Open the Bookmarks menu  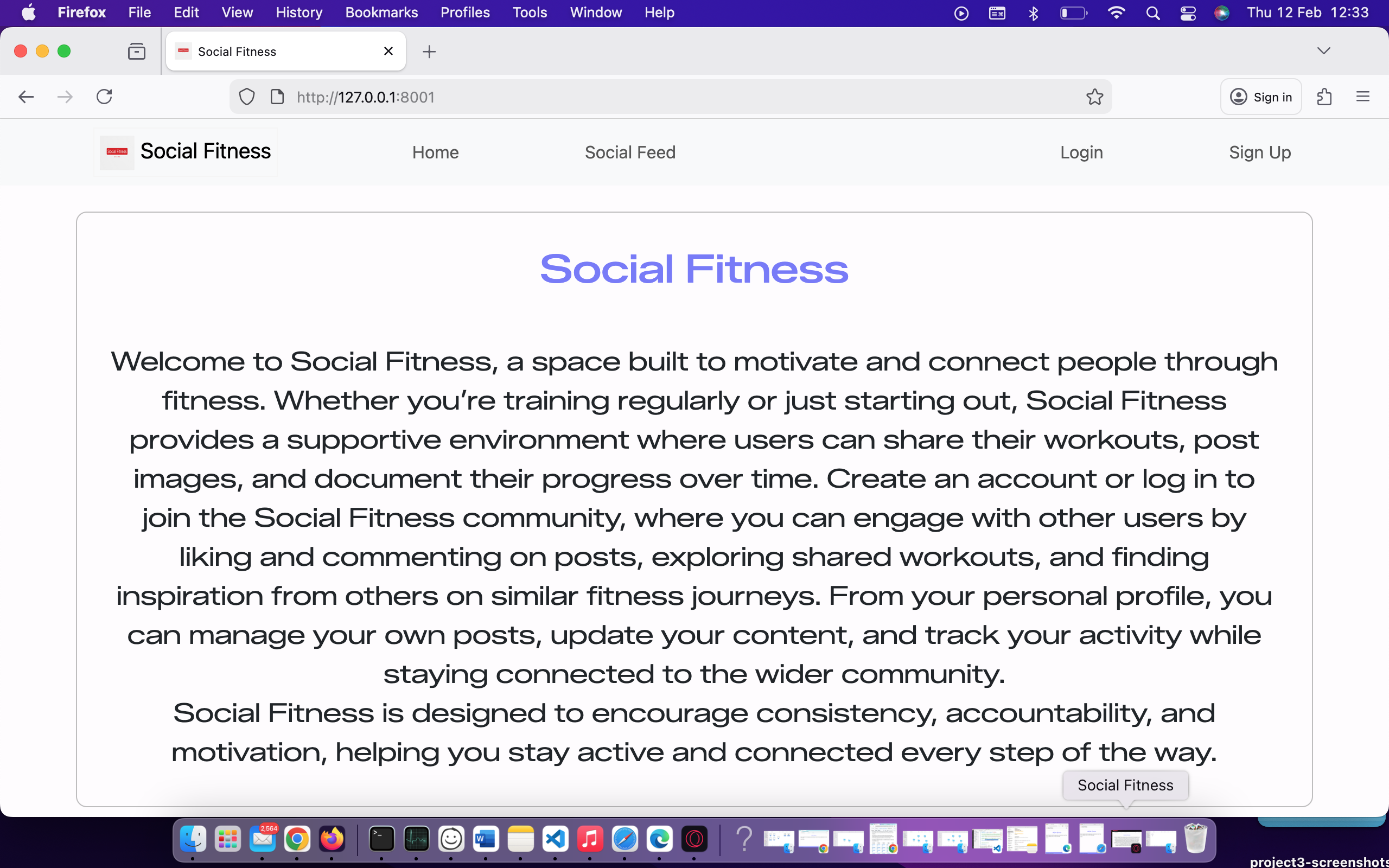coord(381,12)
